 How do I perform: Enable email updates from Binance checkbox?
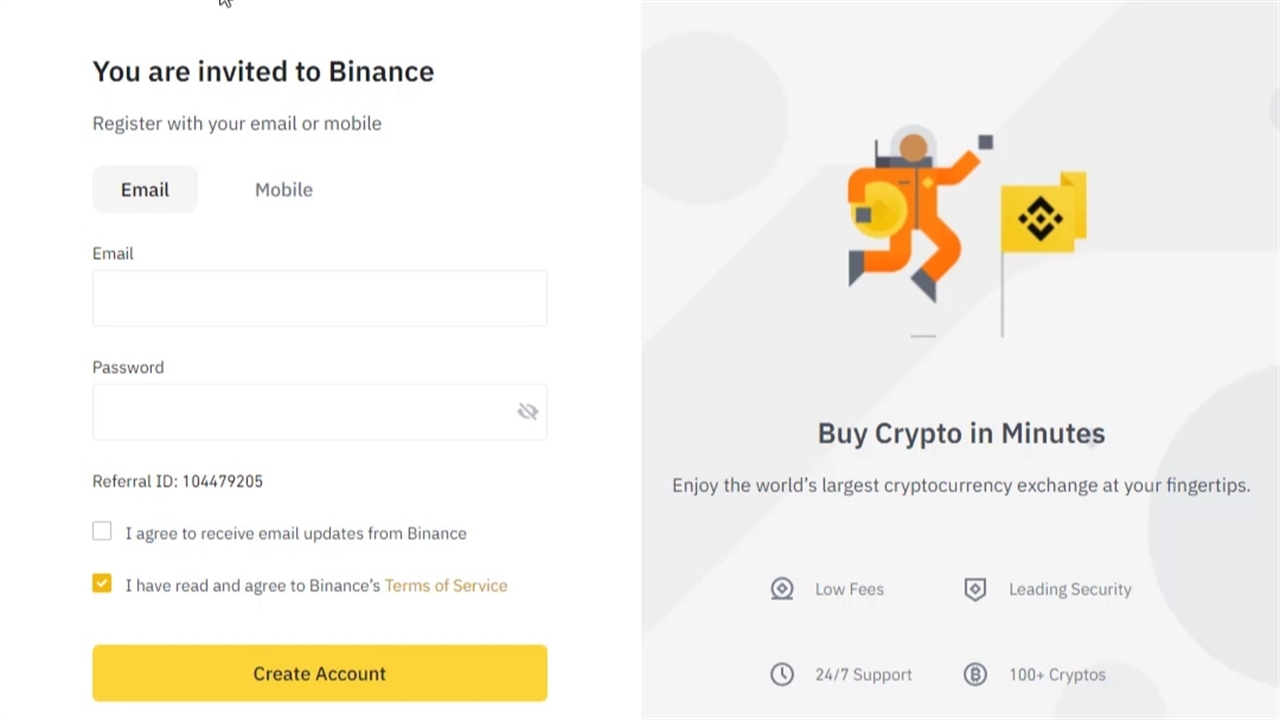click(102, 532)
